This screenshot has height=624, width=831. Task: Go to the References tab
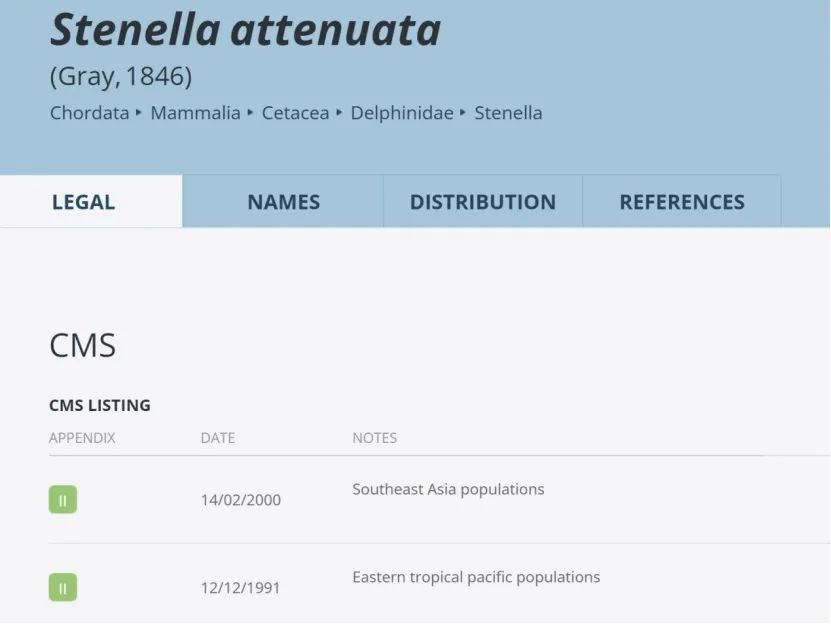[682, 202]
